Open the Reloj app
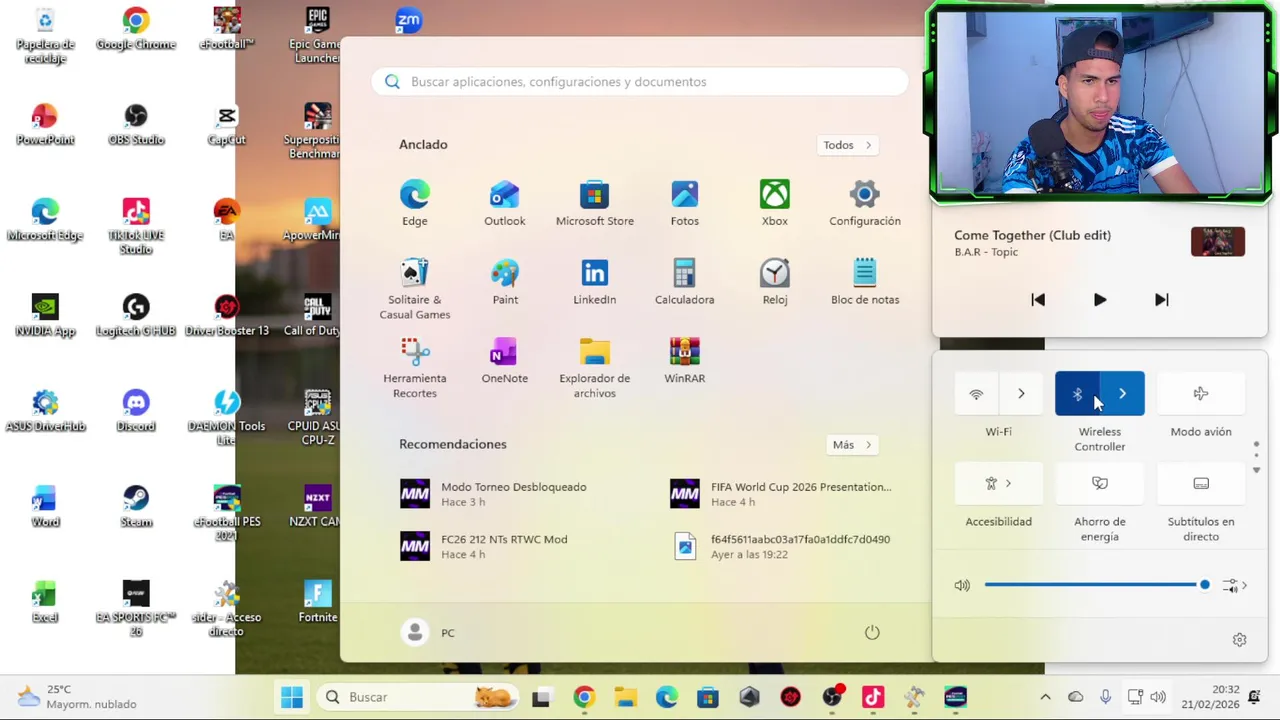The image size is (1280, 720). [x=775, y=282]
